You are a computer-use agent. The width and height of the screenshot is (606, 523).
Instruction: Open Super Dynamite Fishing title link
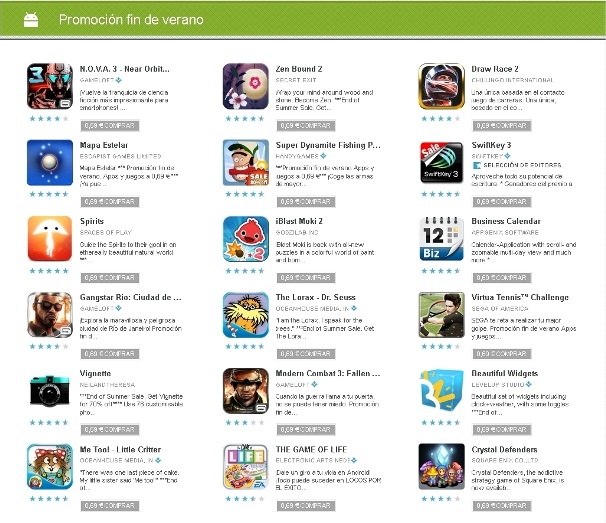pyautogui.click(x=328, y=145)
